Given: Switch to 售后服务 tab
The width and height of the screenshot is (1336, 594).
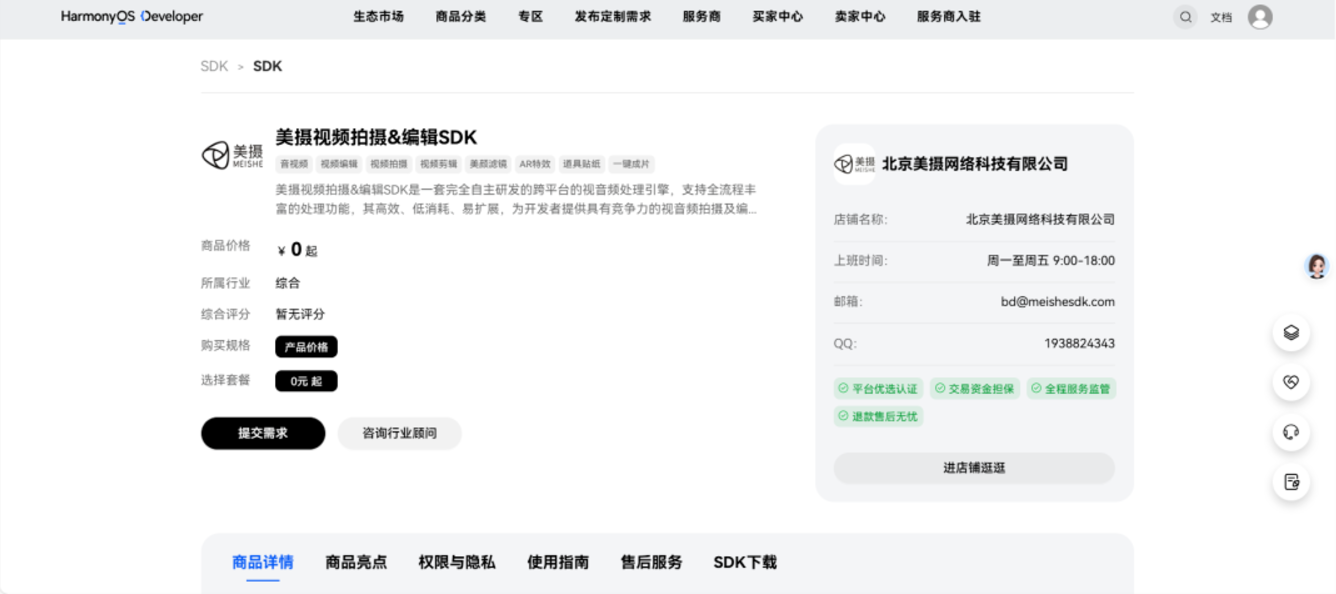Looking at the screenshot, I should [x=652, y=562].
